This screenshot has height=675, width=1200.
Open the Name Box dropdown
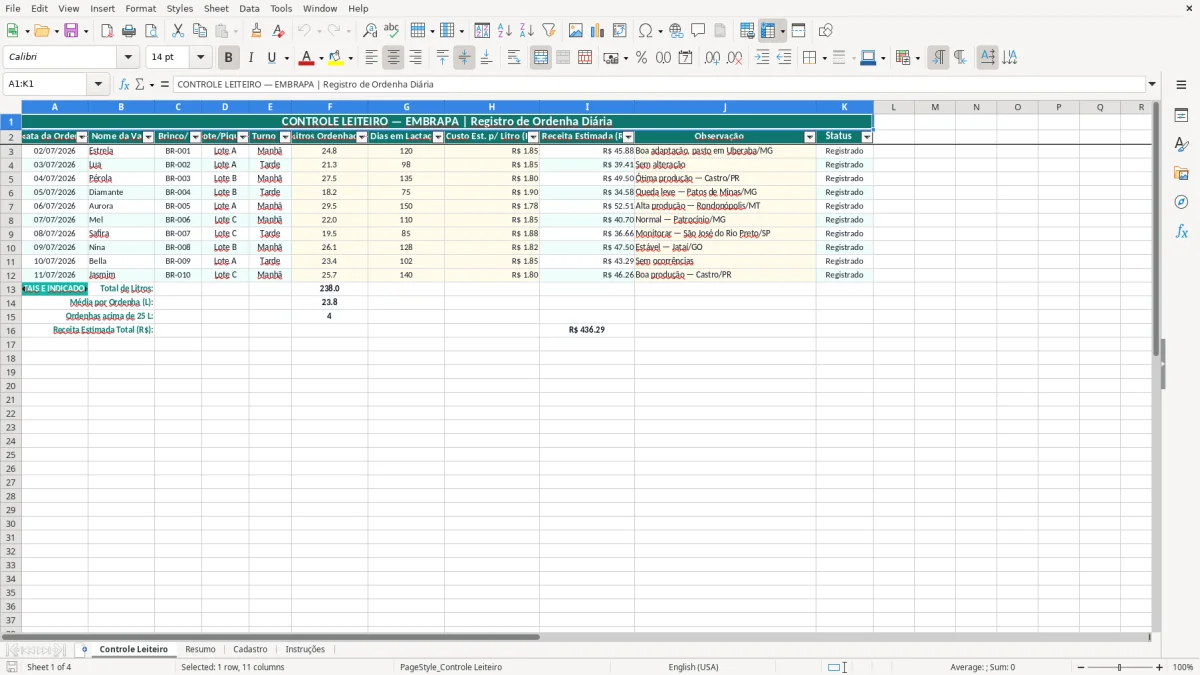pos(98,85)
